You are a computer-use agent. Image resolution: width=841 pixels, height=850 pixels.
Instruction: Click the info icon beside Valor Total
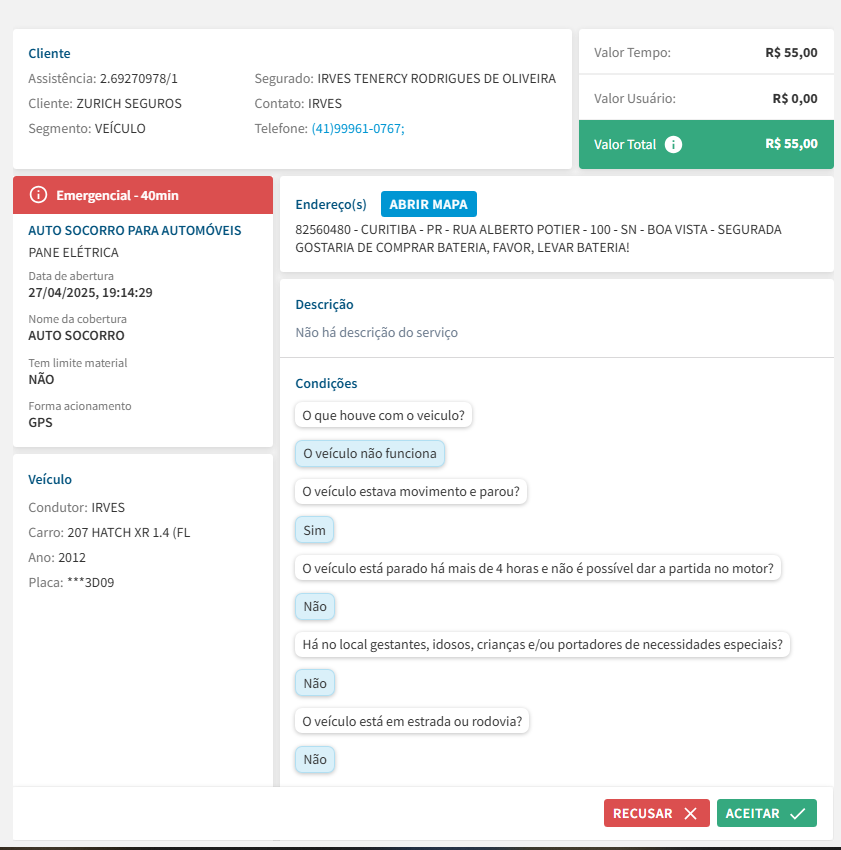click(x=674, y=144)
